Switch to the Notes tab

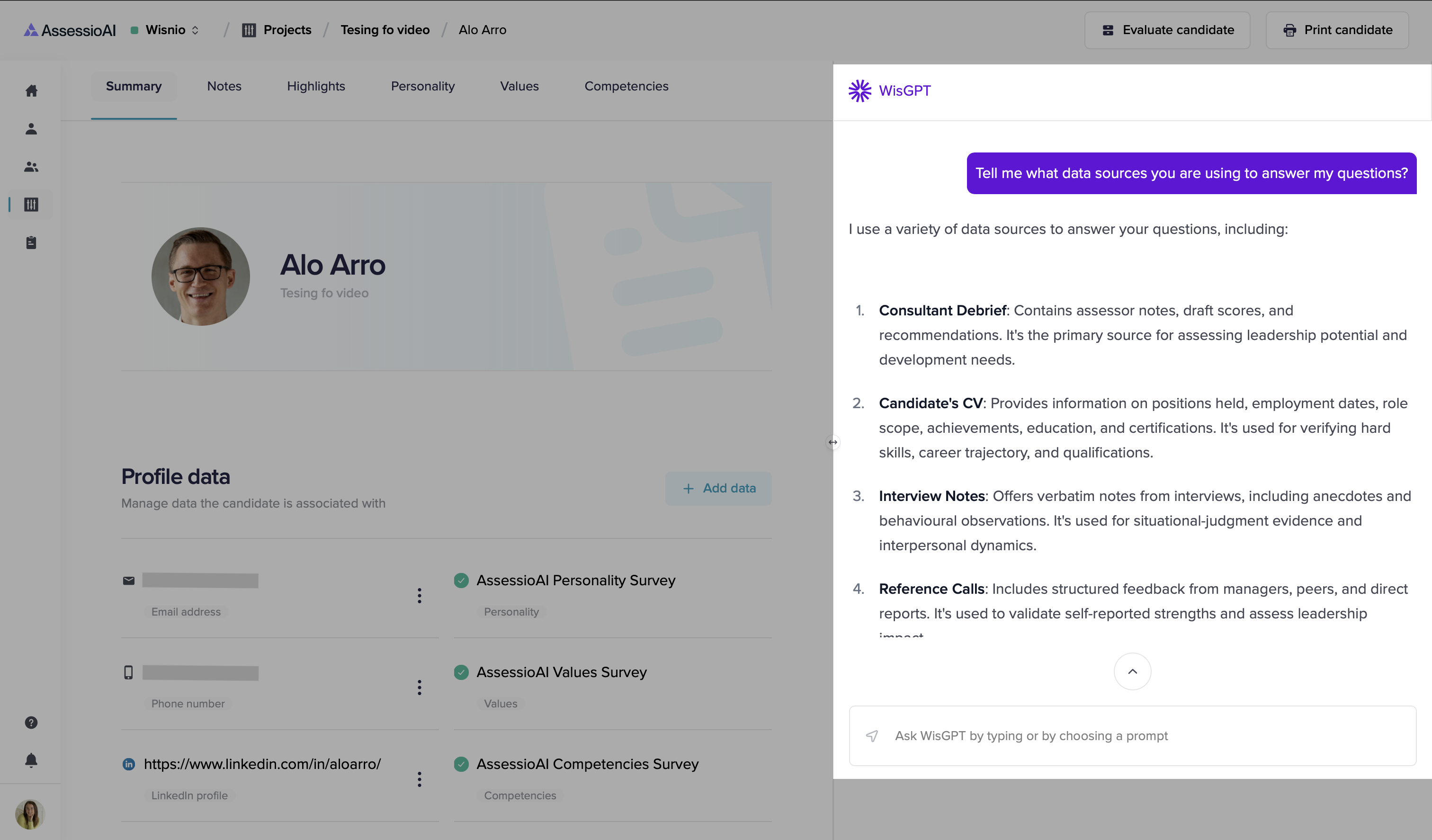click(224, 86)
